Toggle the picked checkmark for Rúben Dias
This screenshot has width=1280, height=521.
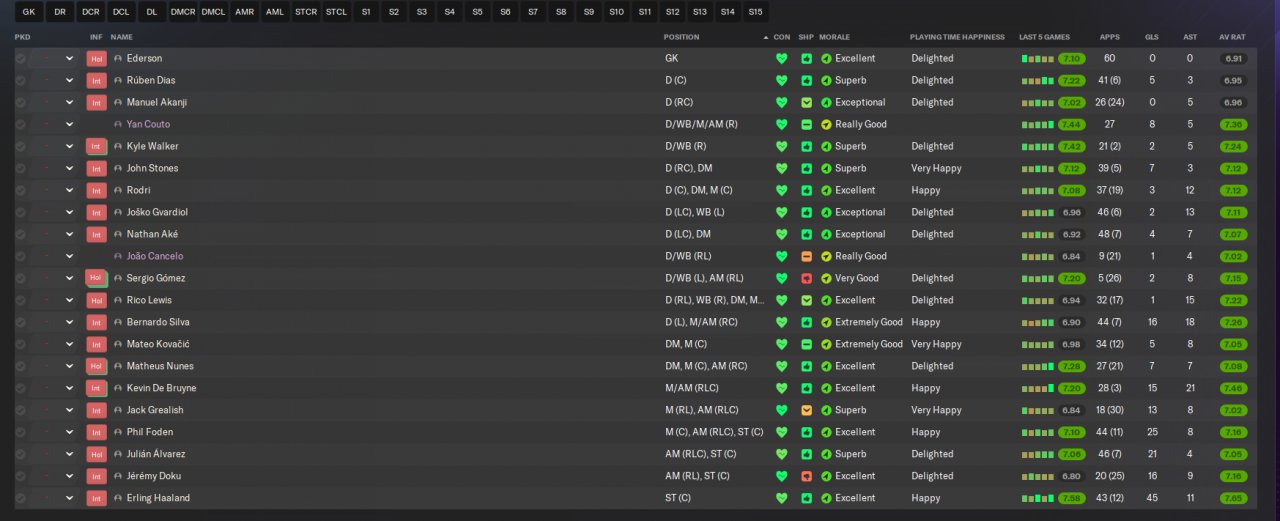click(20, 80)
